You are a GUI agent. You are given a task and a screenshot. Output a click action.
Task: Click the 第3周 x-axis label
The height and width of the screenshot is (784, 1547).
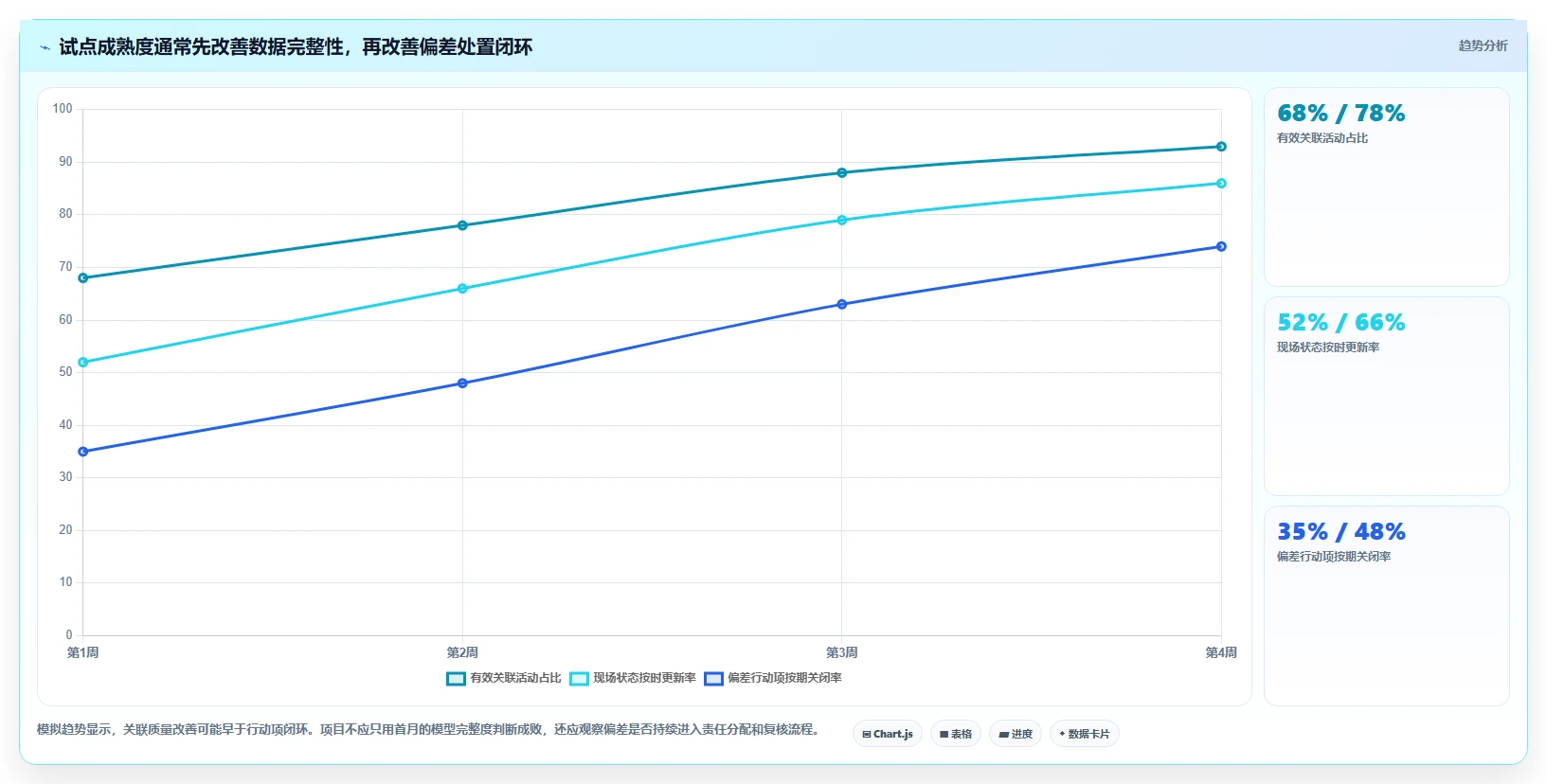tap(842, 652)
